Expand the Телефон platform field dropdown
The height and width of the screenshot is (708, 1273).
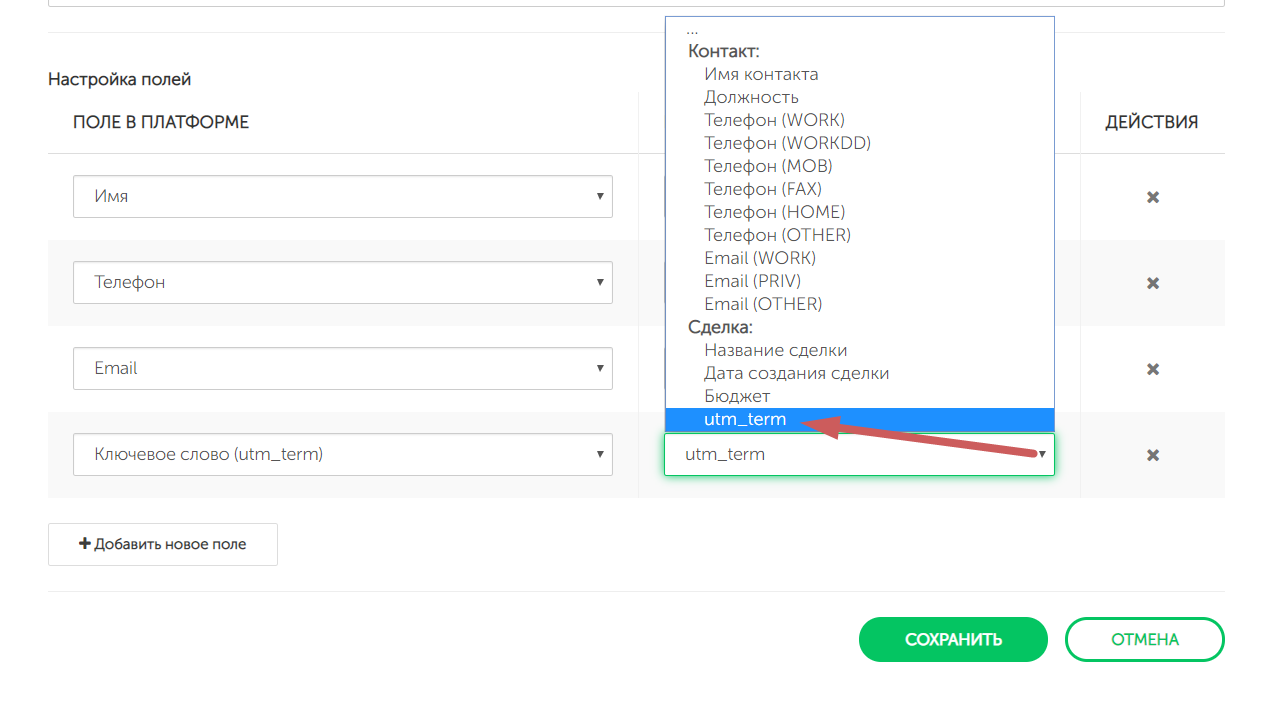tap(342, 283)
